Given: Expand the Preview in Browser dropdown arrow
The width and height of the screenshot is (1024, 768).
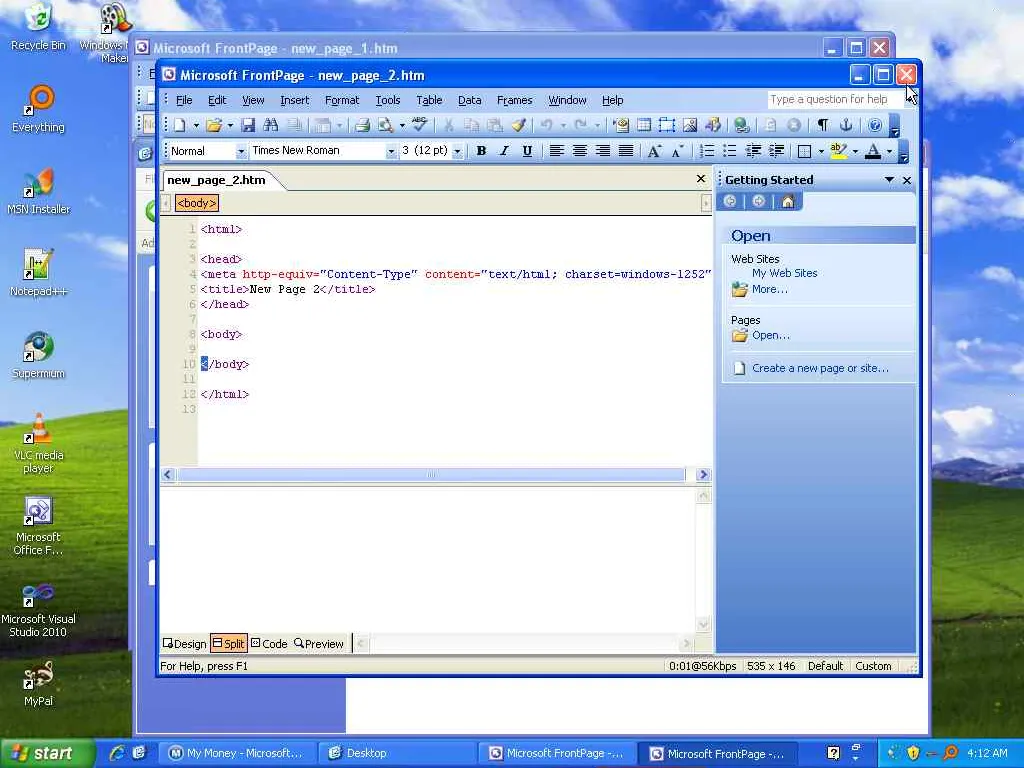Looking at the screenshot, I should point(402,125).
